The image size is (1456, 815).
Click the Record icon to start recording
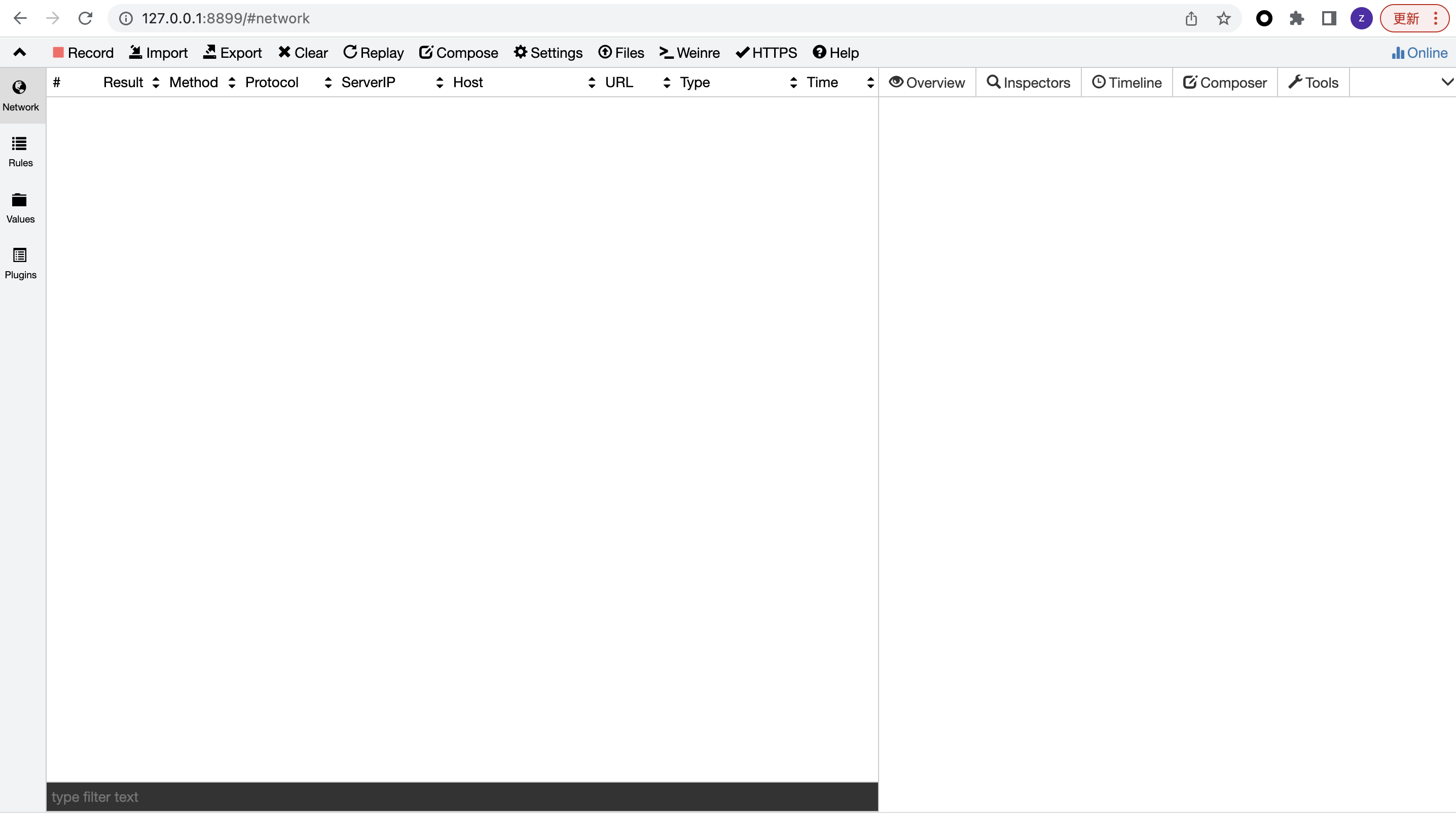coord(58,52)
